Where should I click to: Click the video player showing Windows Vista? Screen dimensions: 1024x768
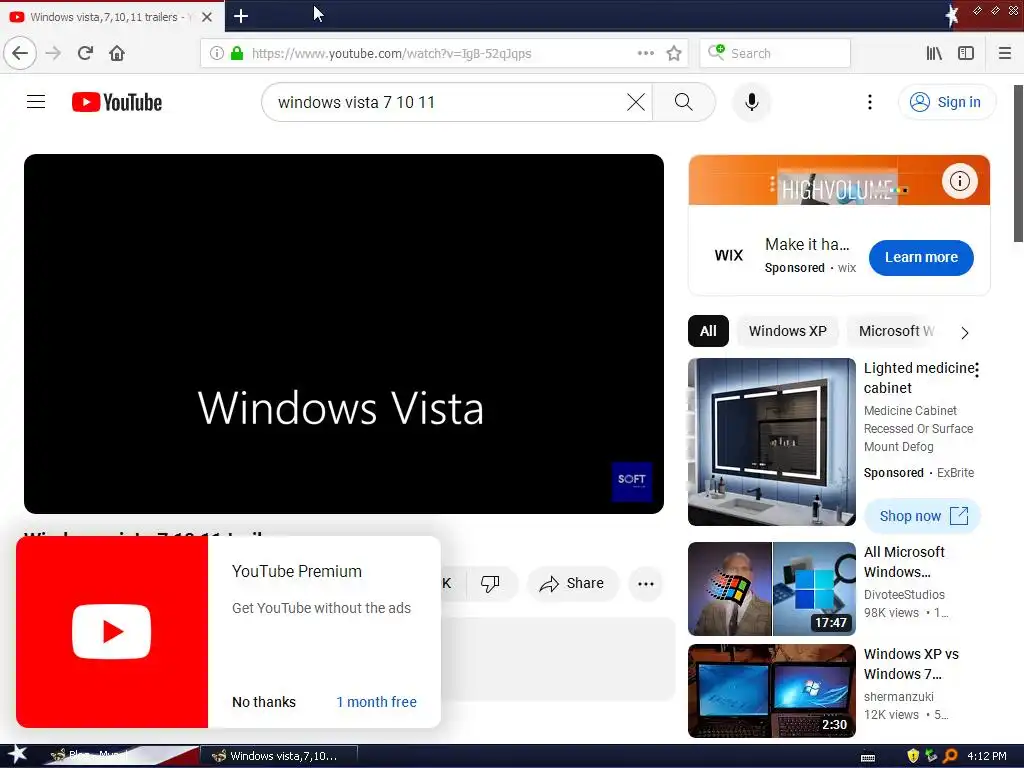point(344,334)
